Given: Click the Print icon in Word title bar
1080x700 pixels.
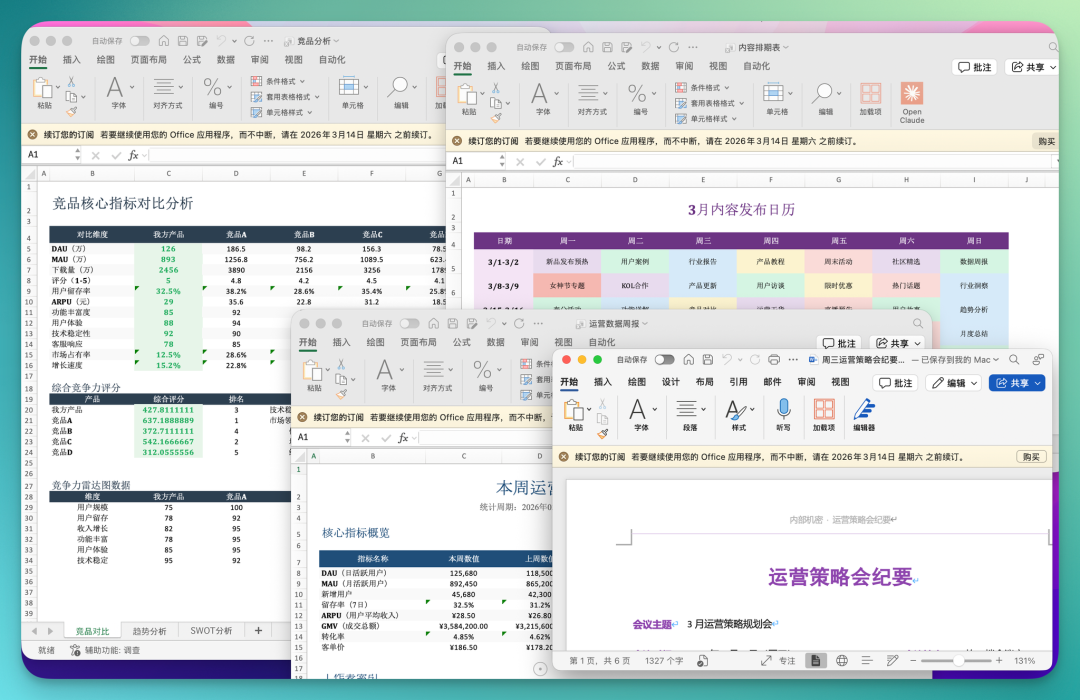Looking at the screenshot, I should coord(774,360).
